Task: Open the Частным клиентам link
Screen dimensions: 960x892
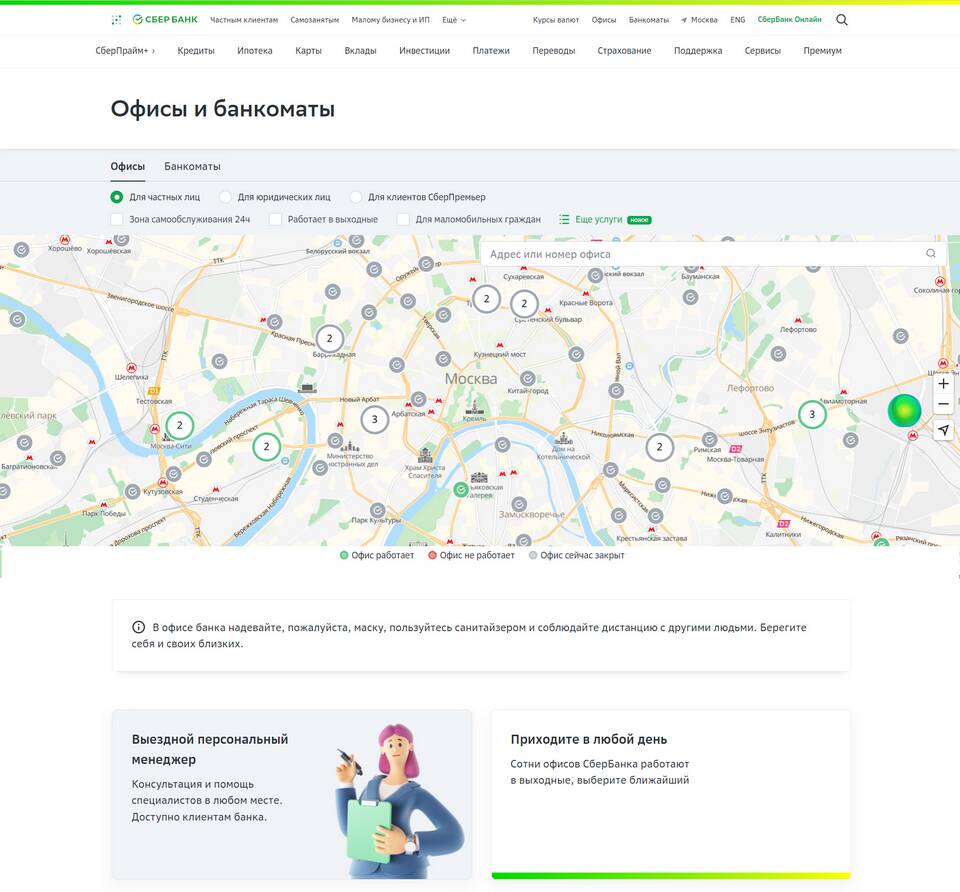Action: [244, 20]
